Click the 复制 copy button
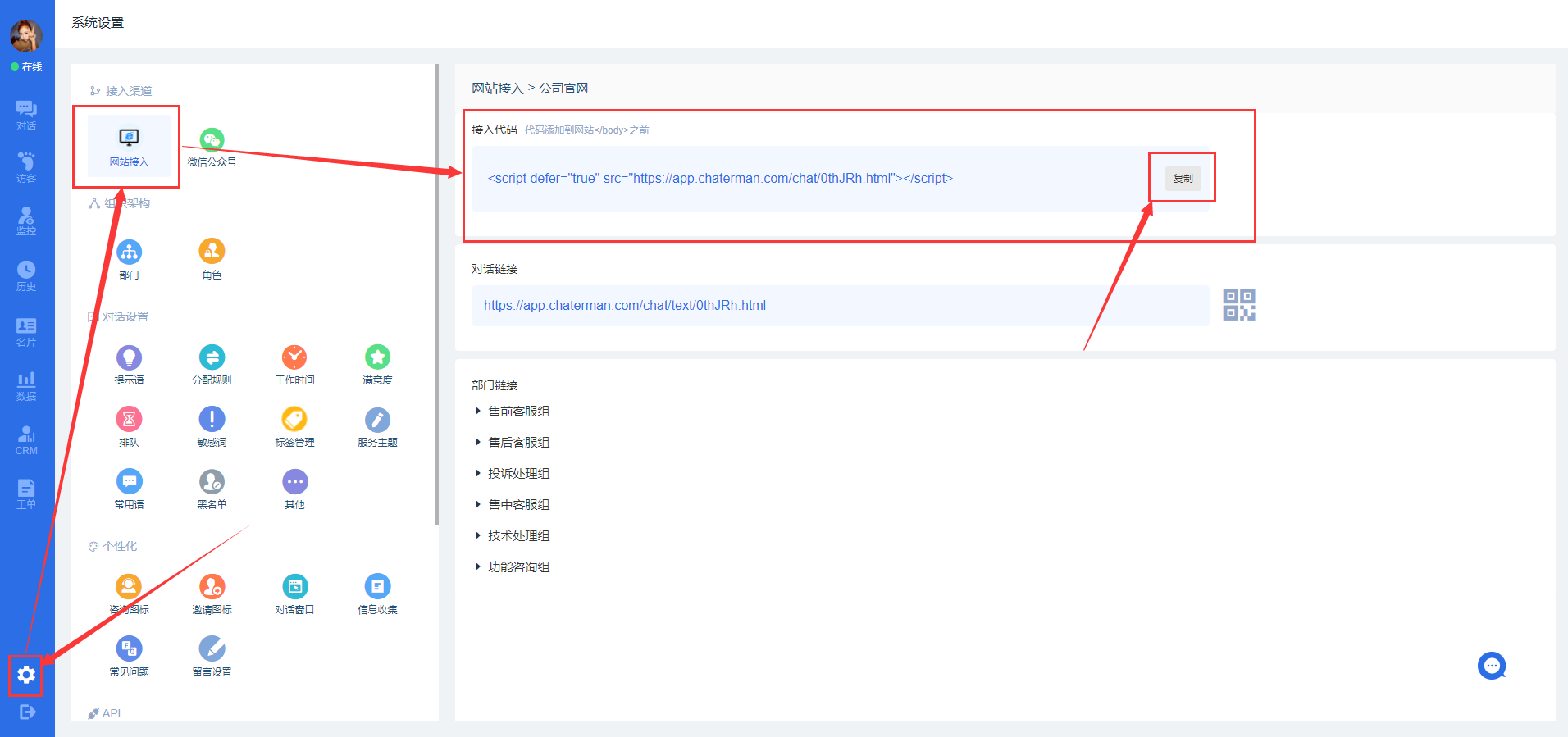 pos(1183,179)
